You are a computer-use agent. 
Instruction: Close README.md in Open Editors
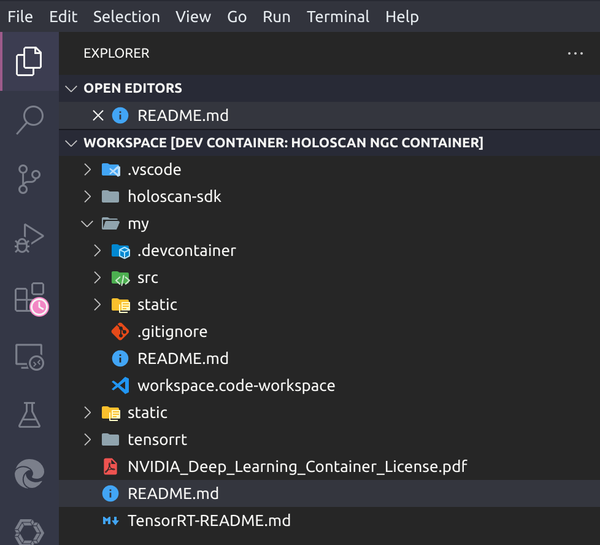(98, 115)
